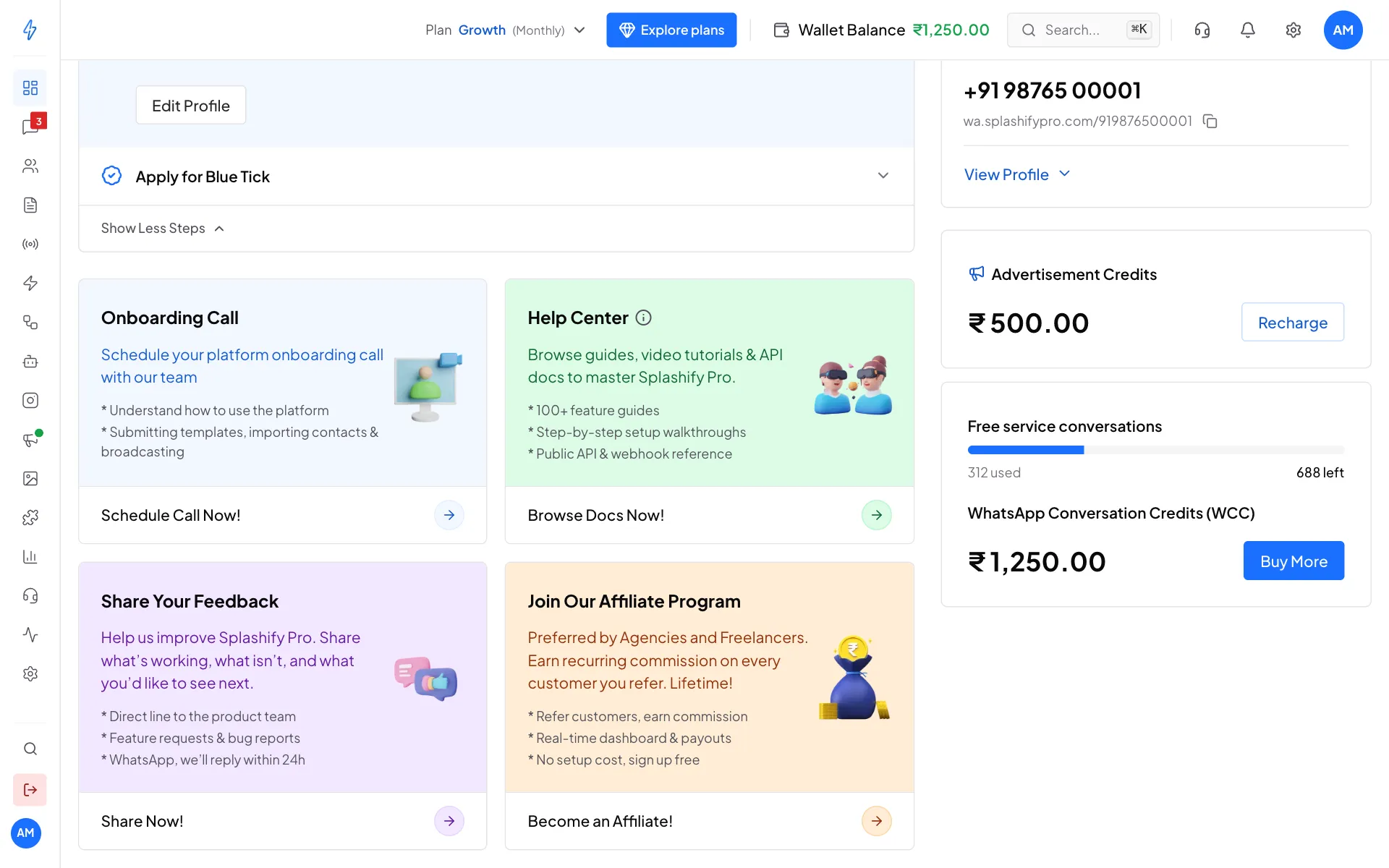Recharge advertisement credits
The image size is (1389, 868).
(x=1292, y=322)
